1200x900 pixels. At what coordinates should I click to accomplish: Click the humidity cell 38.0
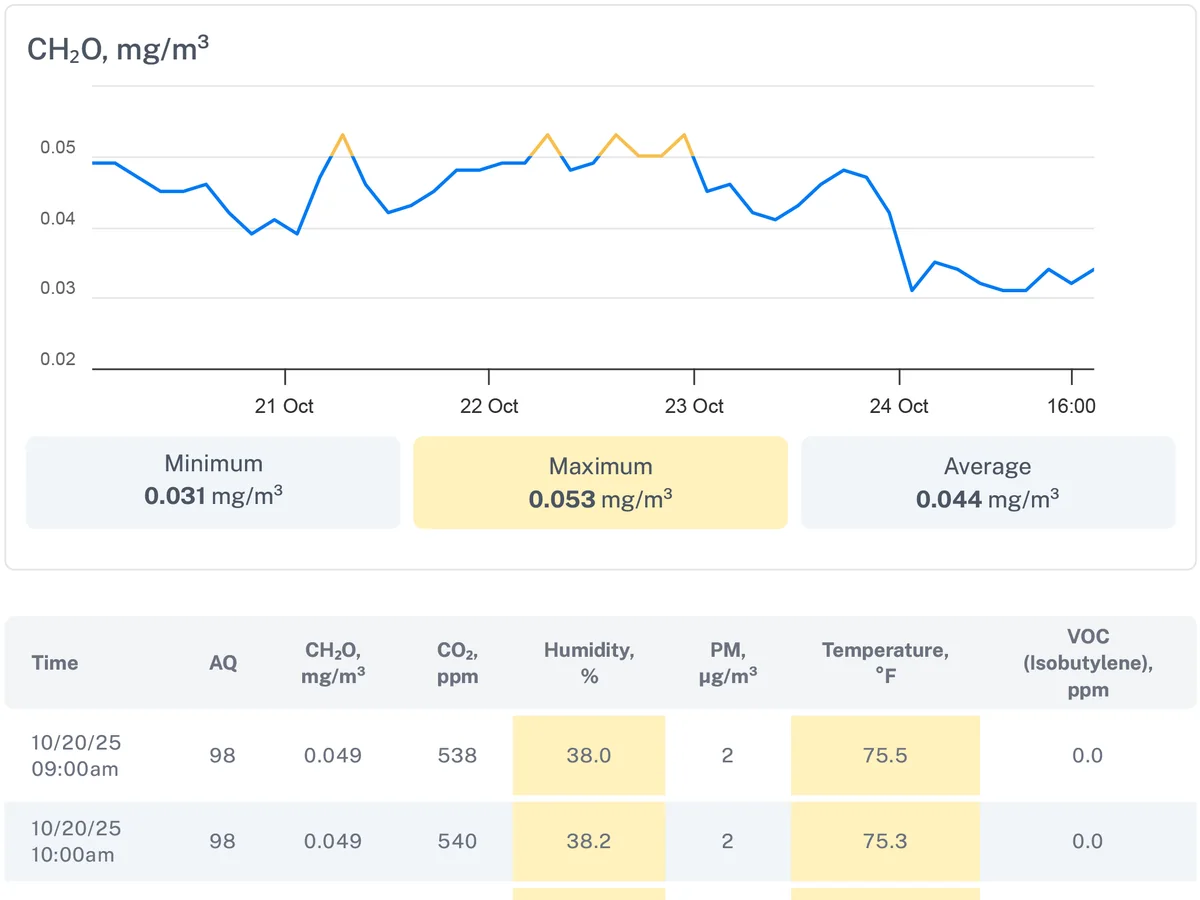[x=589, y=755]
